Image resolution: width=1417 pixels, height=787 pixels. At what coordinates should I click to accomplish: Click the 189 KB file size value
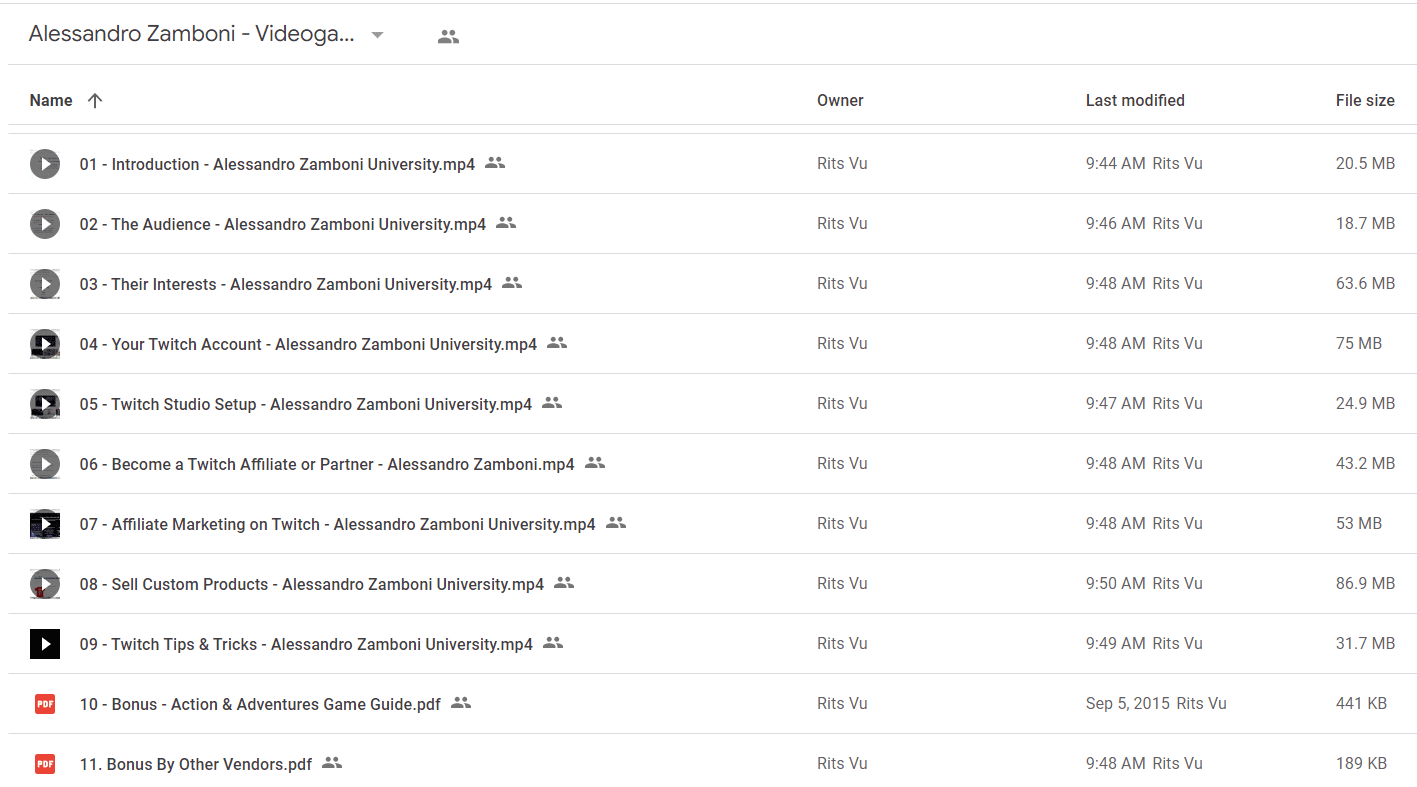1361,763
